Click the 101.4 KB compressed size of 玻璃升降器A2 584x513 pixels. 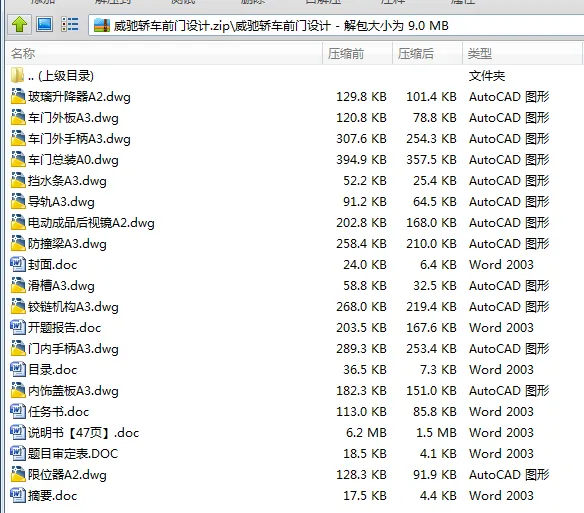[x=431, y=97]
